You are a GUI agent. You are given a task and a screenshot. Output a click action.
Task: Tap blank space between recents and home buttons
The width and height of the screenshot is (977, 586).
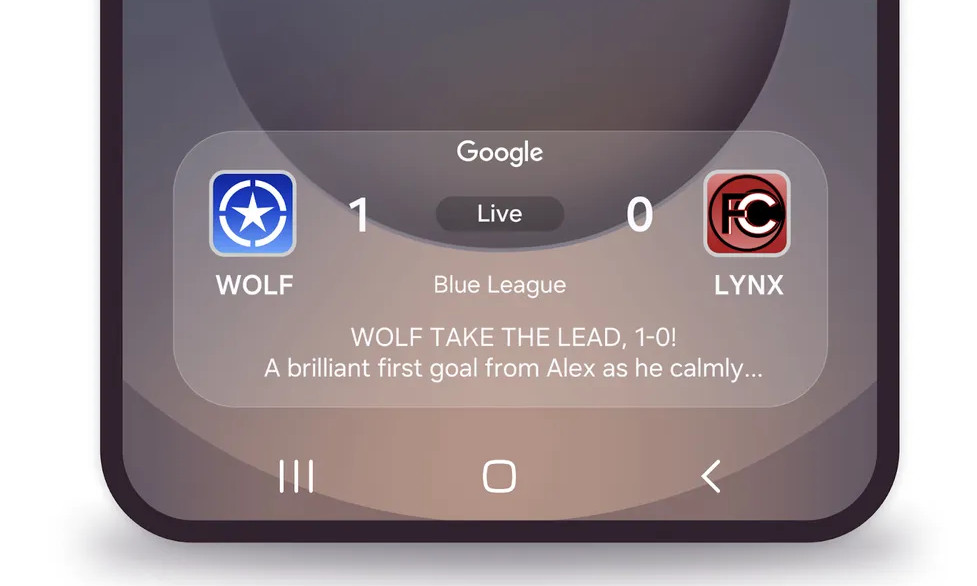click(399, 476)
